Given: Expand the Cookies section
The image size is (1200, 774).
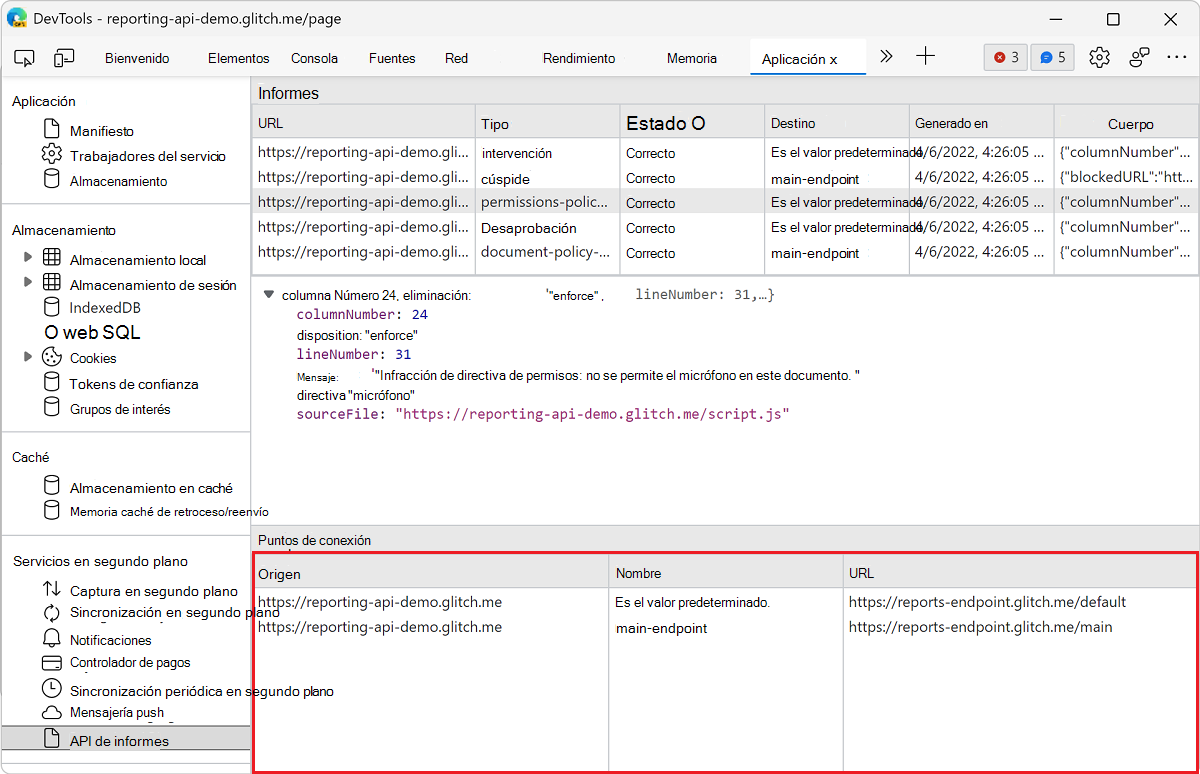Looking at the screenshot, I should [x=29, y=357].
